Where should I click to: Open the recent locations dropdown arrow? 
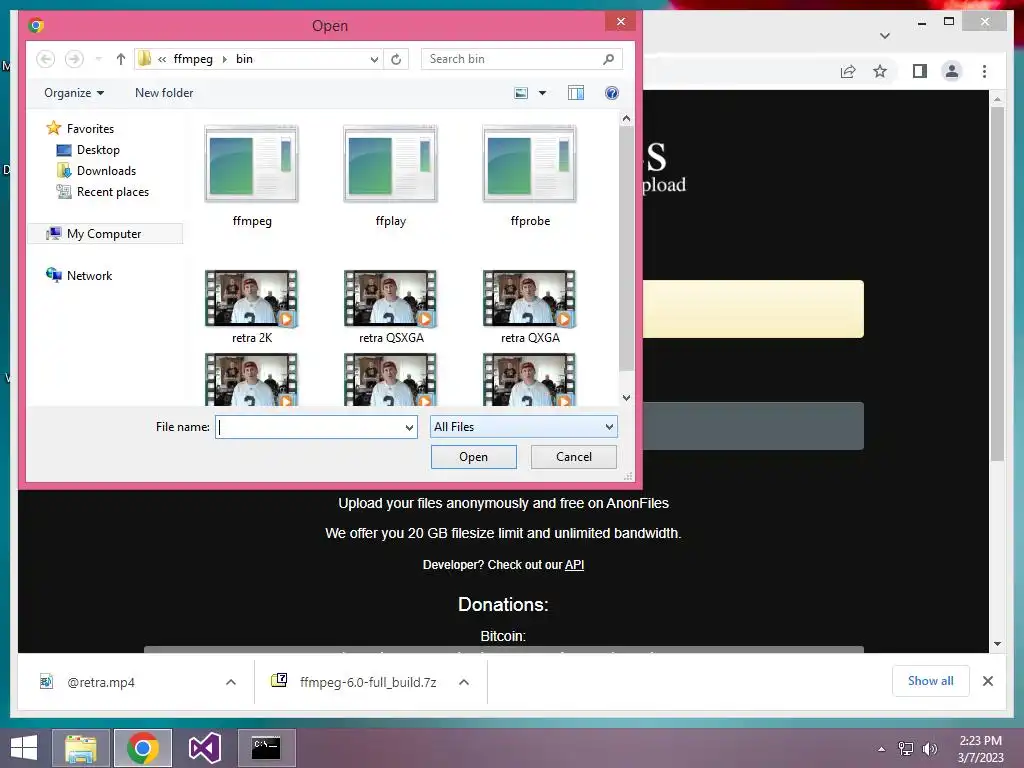pos(99,59)
